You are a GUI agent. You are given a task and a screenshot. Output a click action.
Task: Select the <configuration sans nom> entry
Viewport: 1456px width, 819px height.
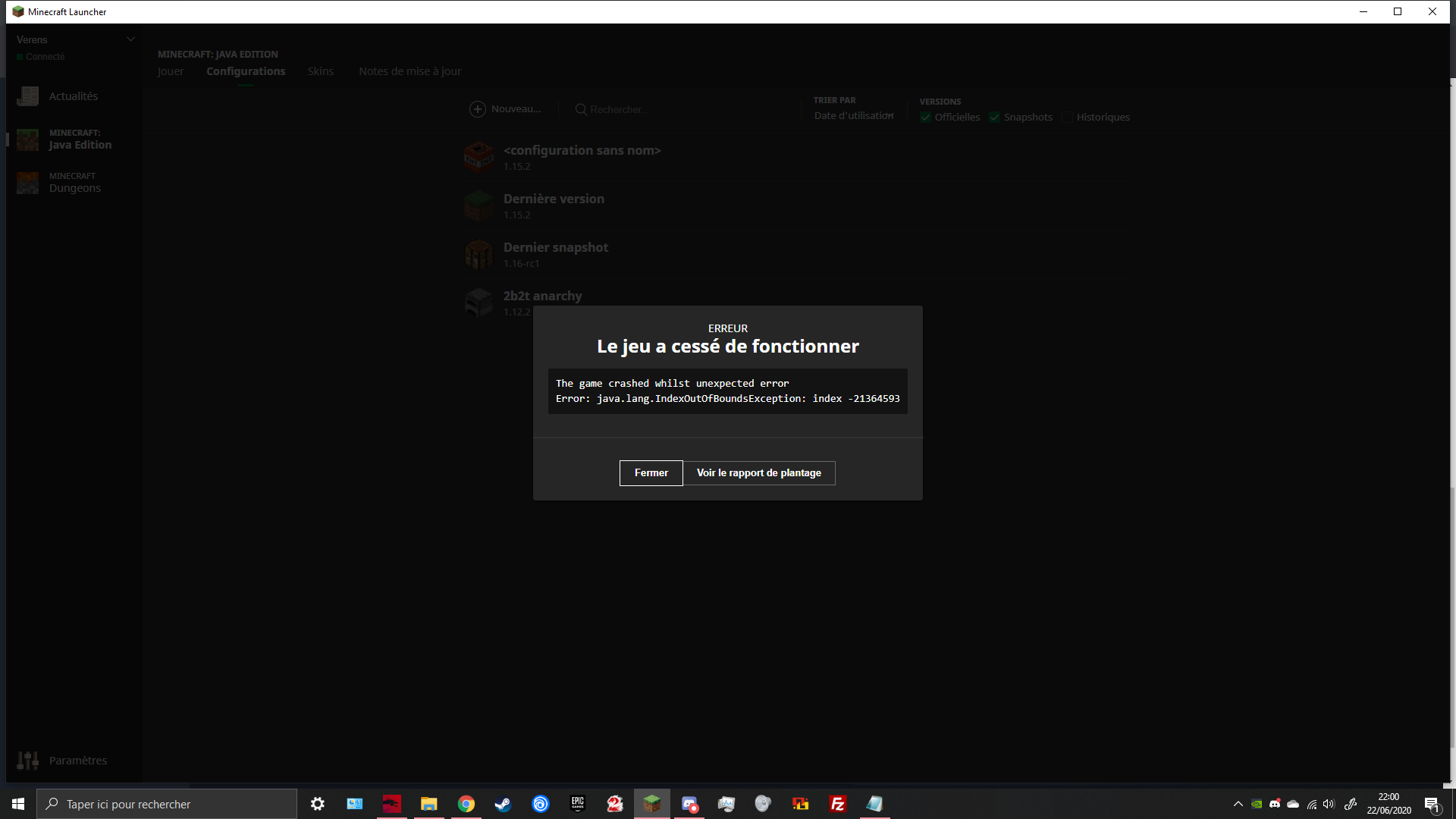point(796,158)
